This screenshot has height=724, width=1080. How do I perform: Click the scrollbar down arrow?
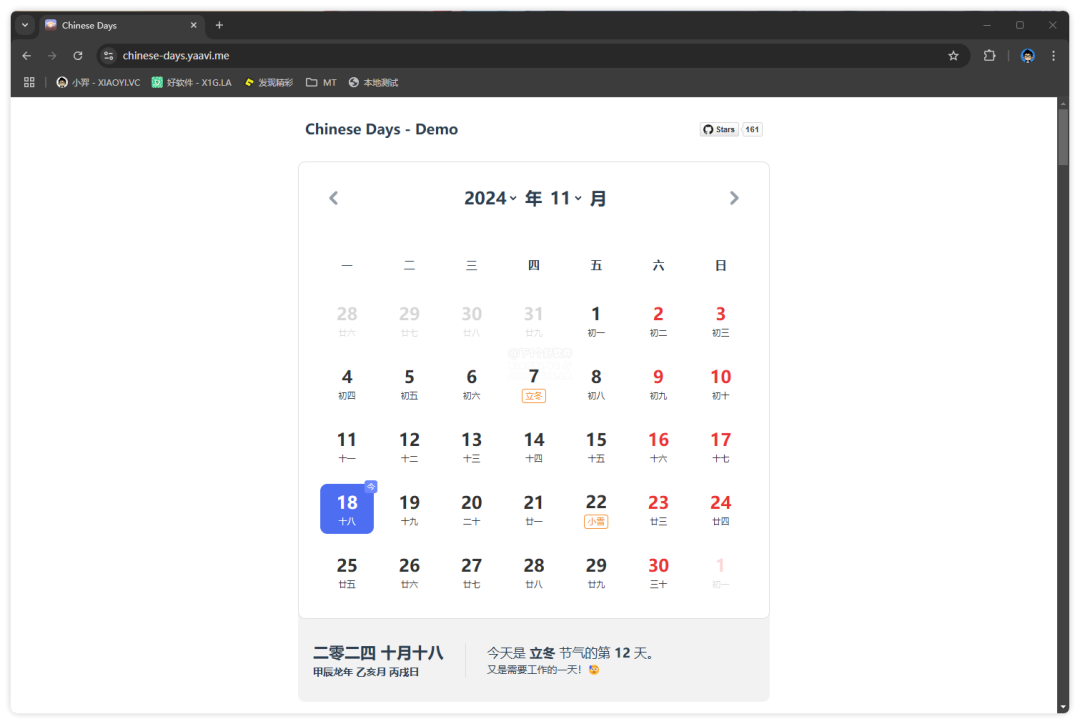(x=1063, y=707)
